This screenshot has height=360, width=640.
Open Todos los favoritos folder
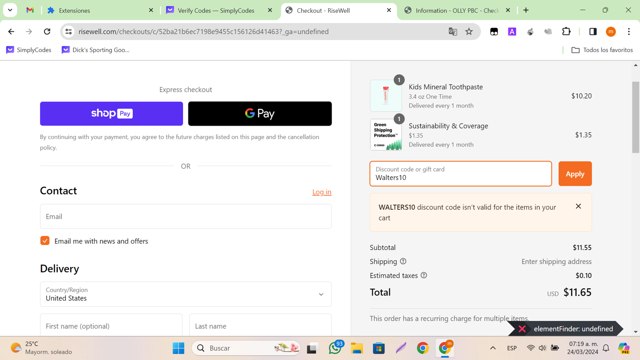[x=602, y=50]
